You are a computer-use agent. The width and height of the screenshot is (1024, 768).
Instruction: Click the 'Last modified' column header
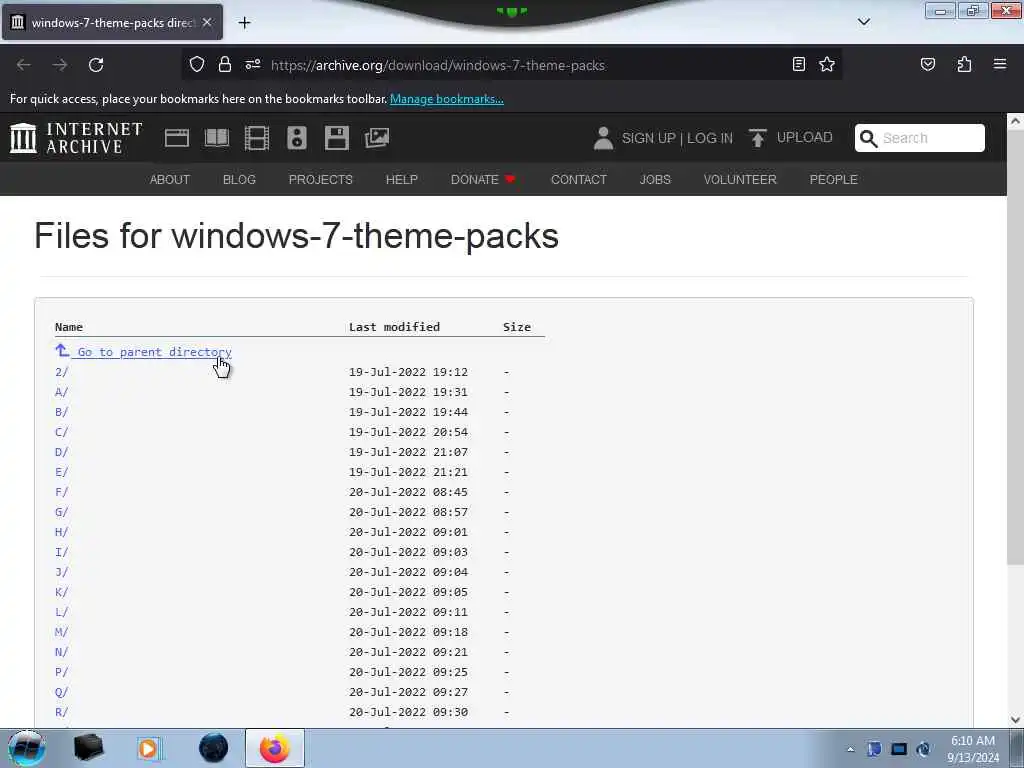(x=394, y=327)
